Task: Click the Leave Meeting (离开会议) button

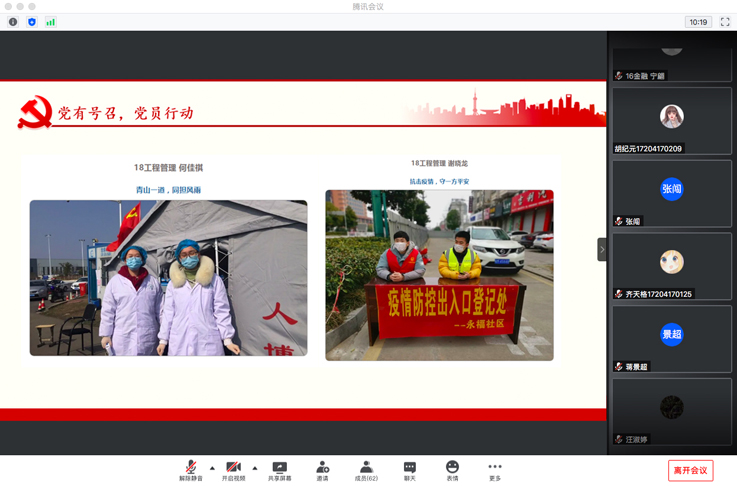Action: 690,470
